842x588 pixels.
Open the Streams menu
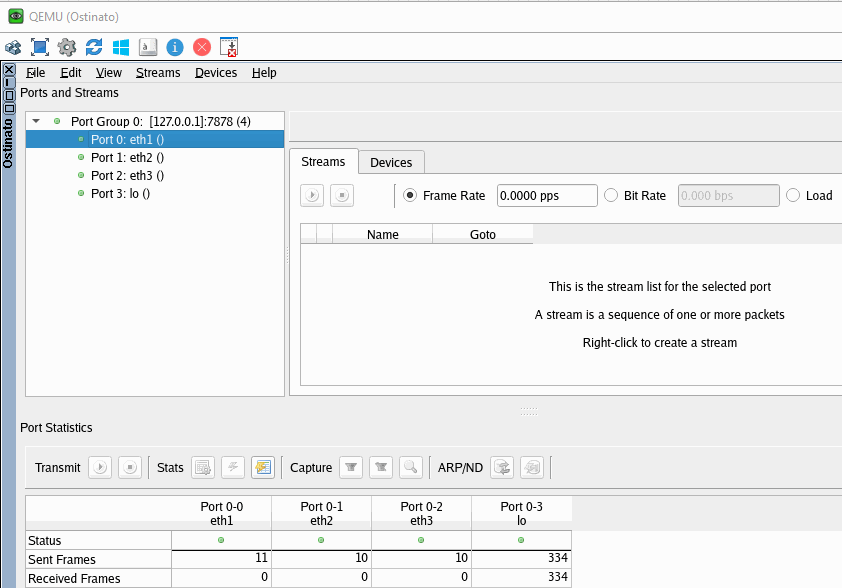[x=158, y=73]
